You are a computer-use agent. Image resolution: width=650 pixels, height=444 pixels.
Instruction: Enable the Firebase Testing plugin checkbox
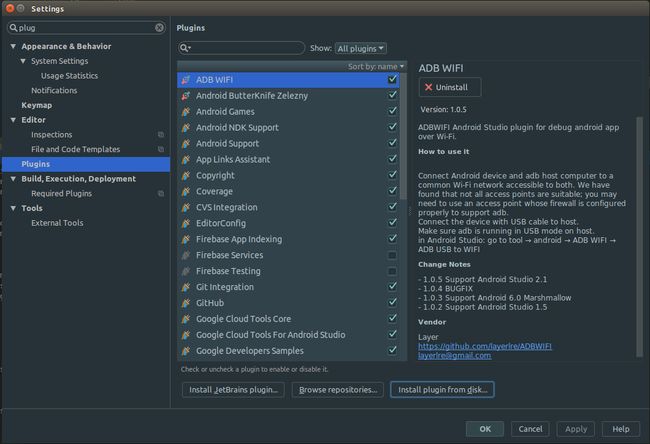tap(392, 271)
